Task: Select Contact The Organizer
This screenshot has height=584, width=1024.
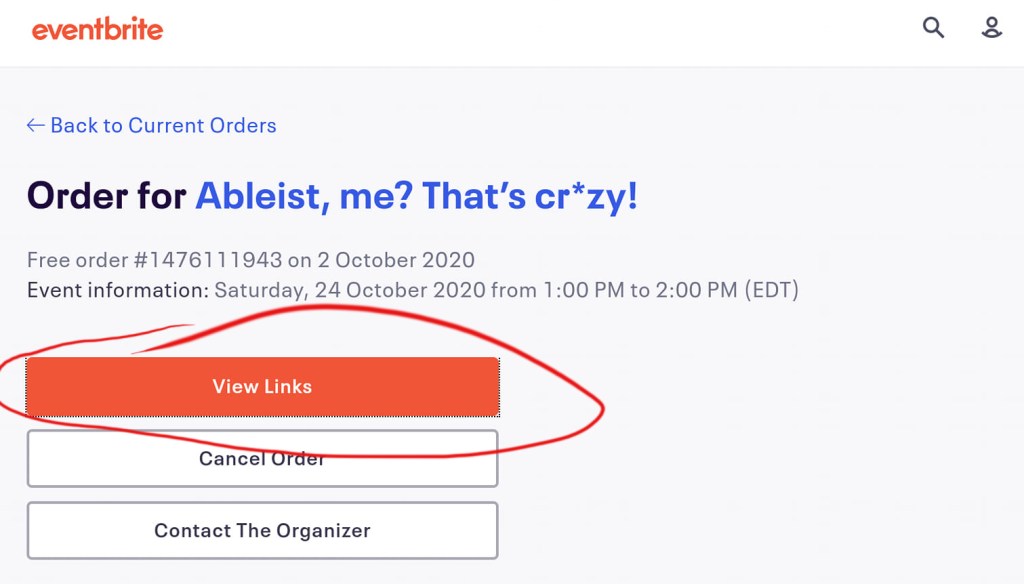Action: 262,531
